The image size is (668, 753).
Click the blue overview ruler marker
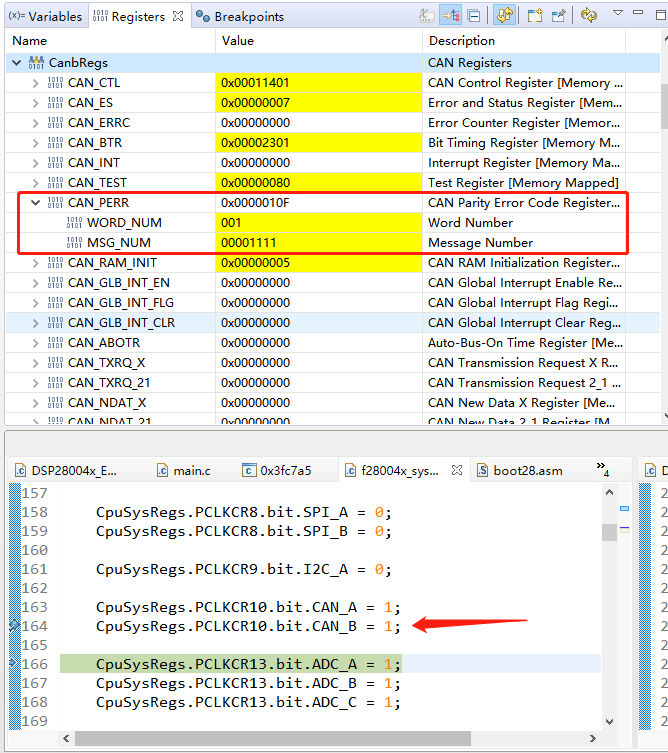click(624, 509)
